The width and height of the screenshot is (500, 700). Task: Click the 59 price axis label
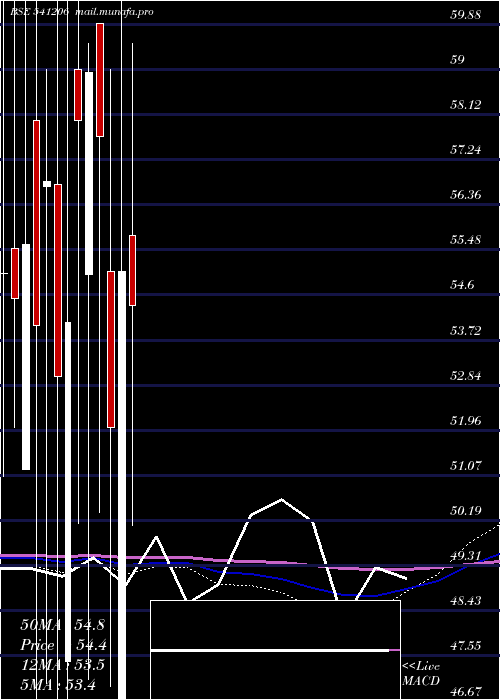click(458, 60)
